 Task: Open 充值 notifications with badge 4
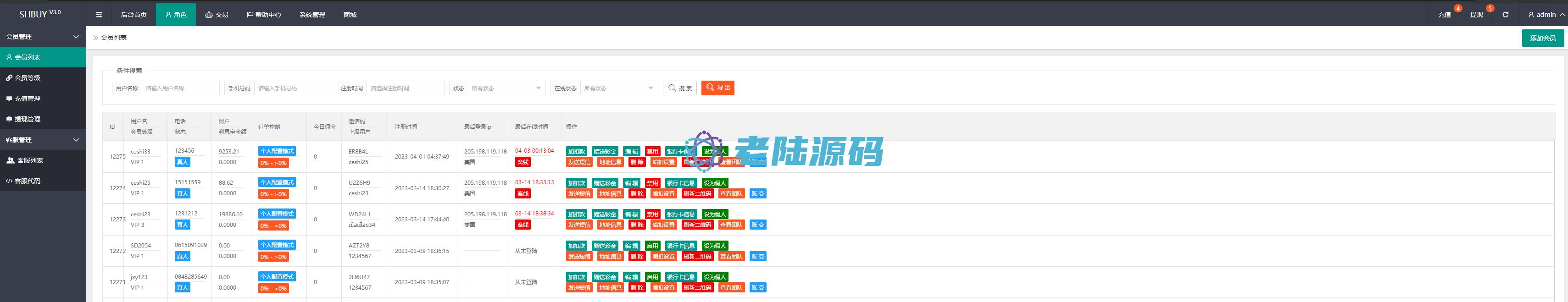pos(1444,15)
